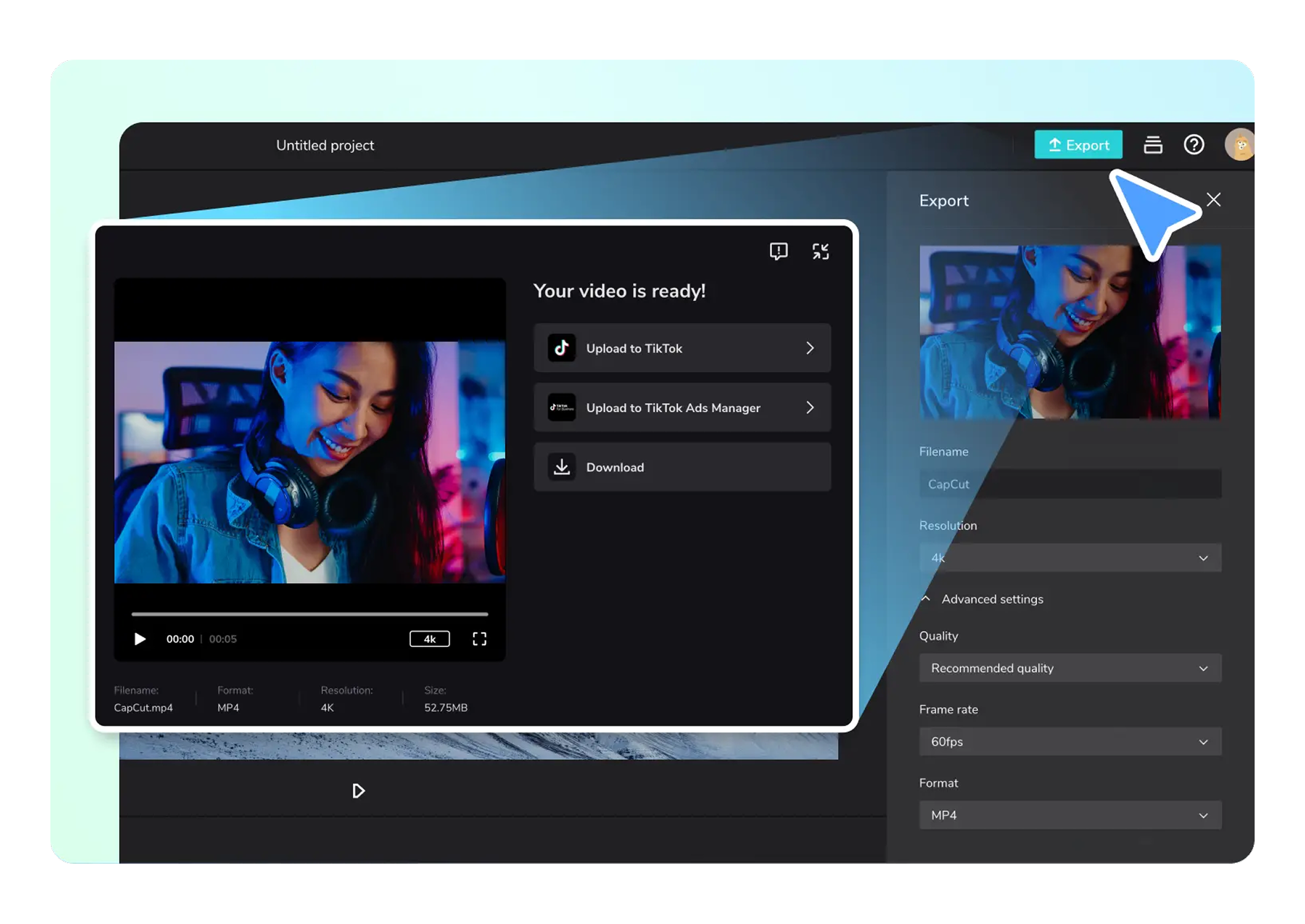Change preview quality with 4k badge
This screenshot has height=924, width=1305.
[x=429, y=639]
